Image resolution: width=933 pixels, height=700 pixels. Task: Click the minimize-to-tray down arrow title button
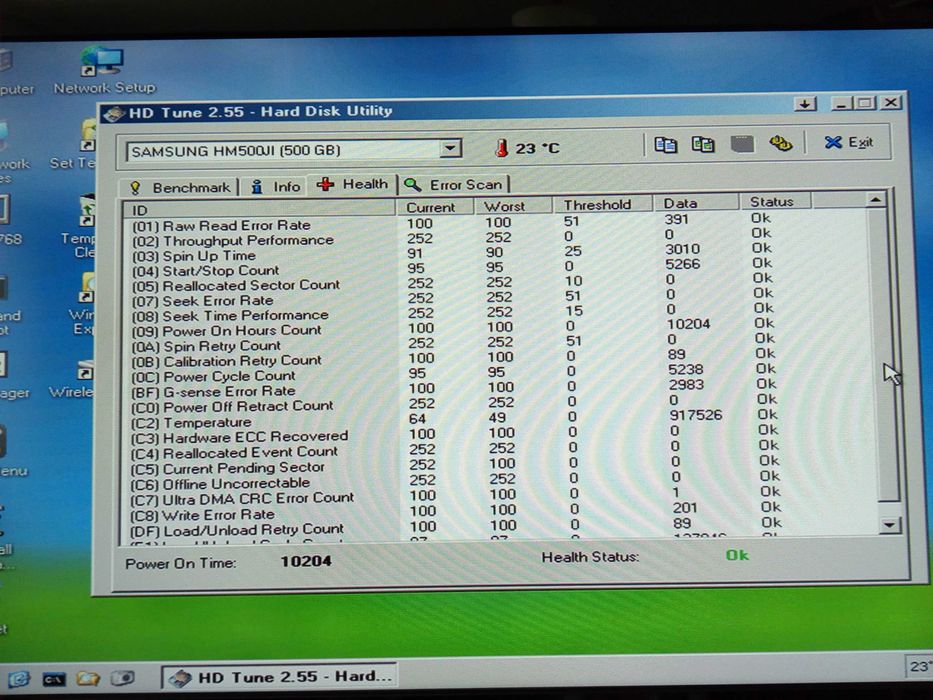(805, 104)
